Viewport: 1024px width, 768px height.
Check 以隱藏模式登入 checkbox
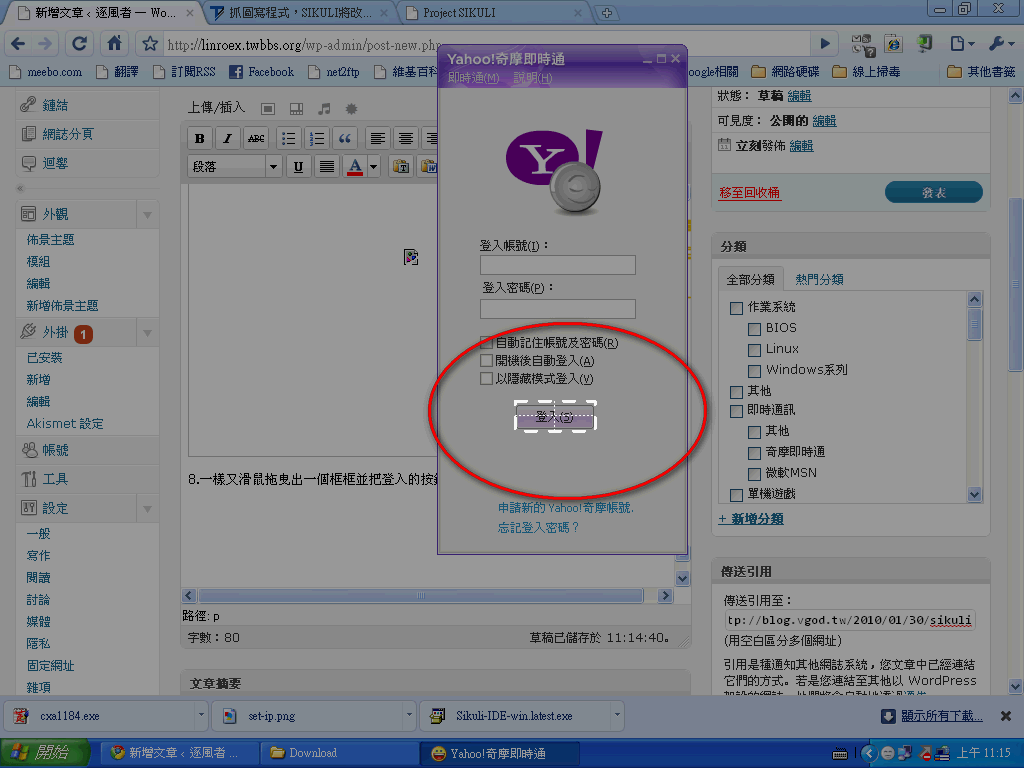pyautogui.click(x=486, y=379)
